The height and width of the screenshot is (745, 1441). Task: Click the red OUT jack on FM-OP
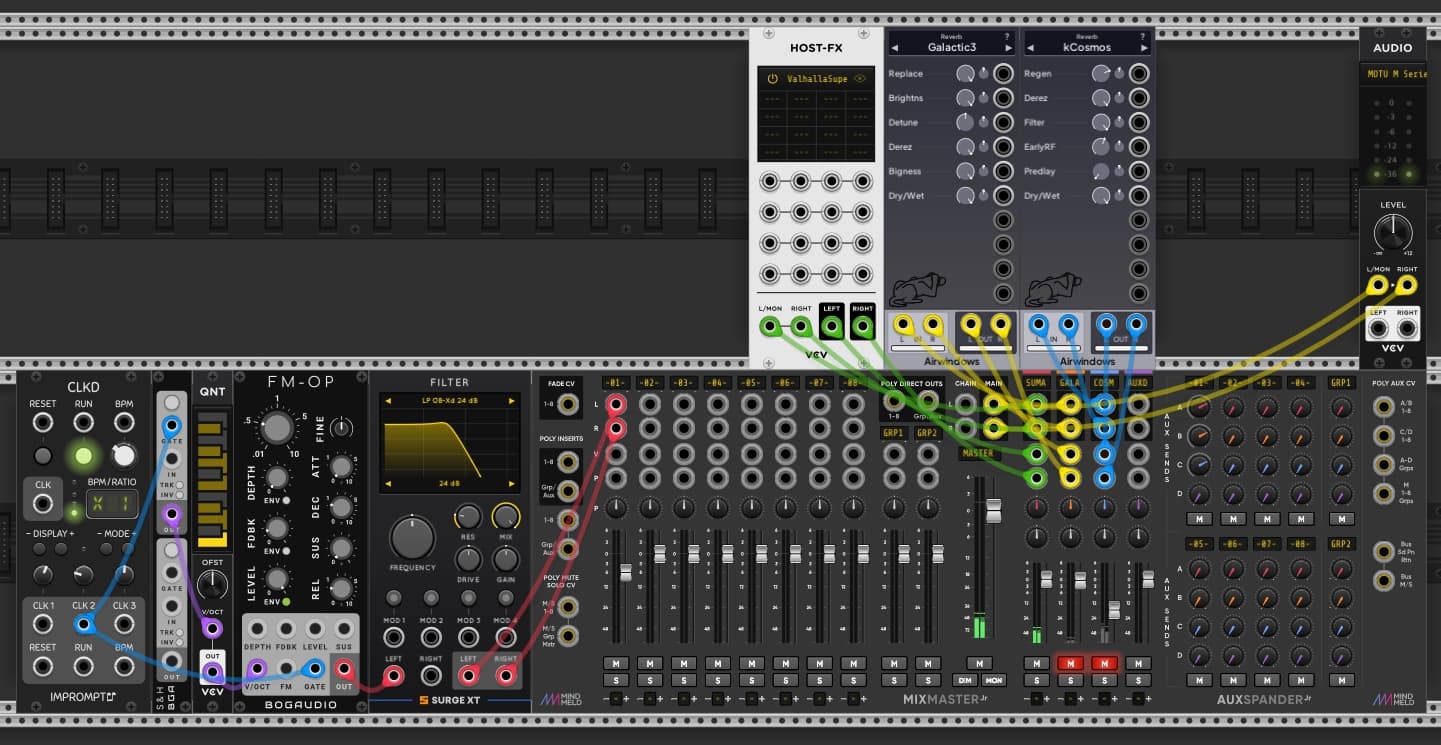344,669
